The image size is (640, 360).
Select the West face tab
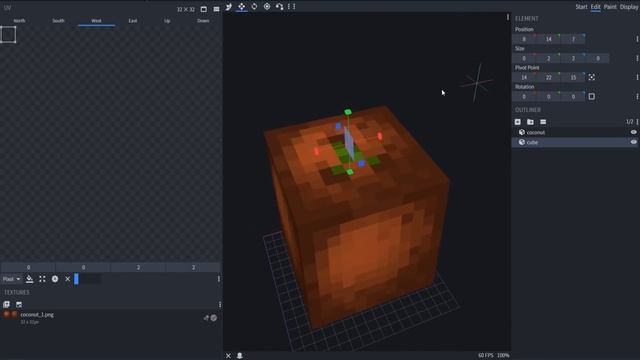(96, 21)
